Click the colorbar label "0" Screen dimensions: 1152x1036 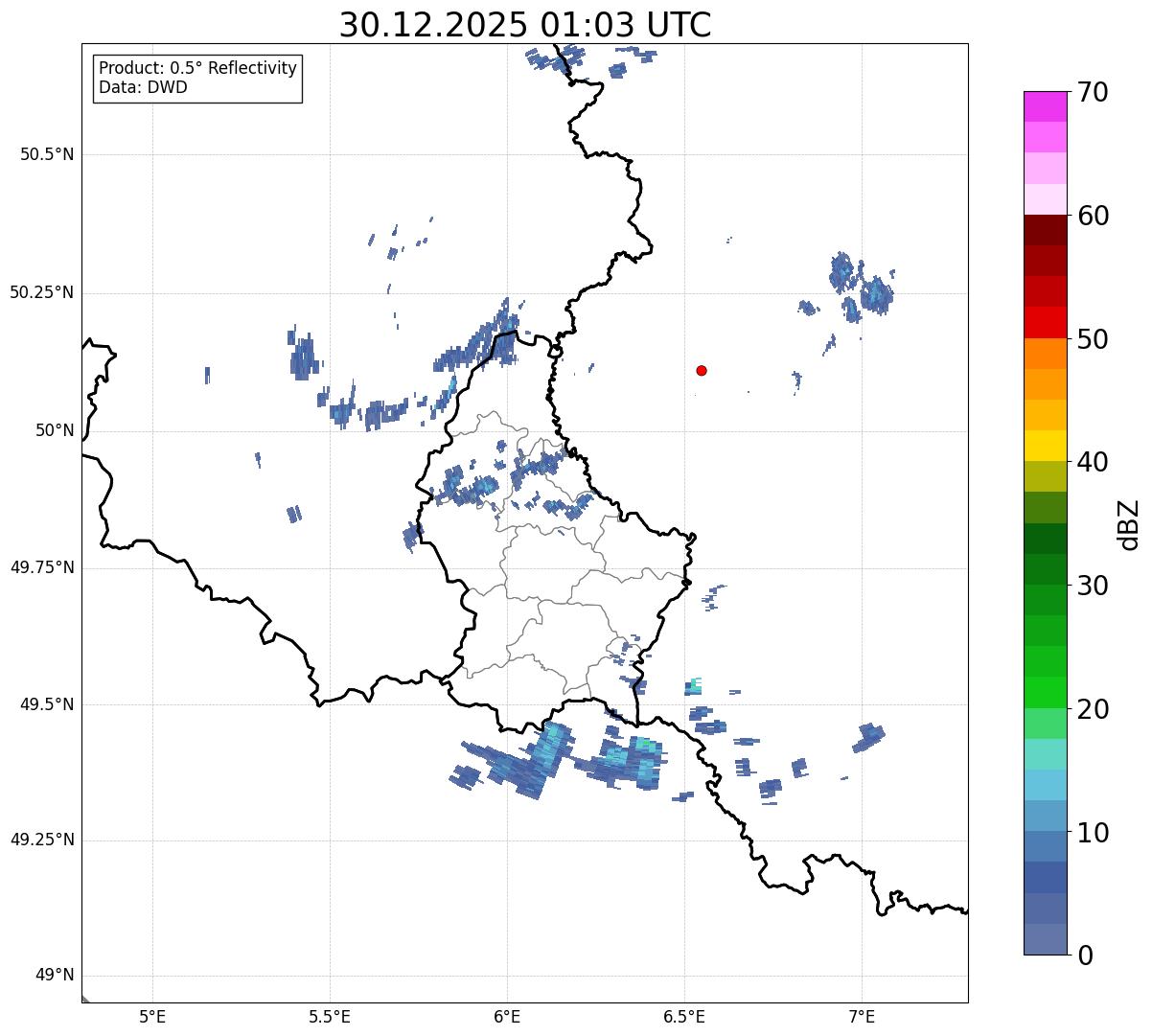[x=1086, y=955]
